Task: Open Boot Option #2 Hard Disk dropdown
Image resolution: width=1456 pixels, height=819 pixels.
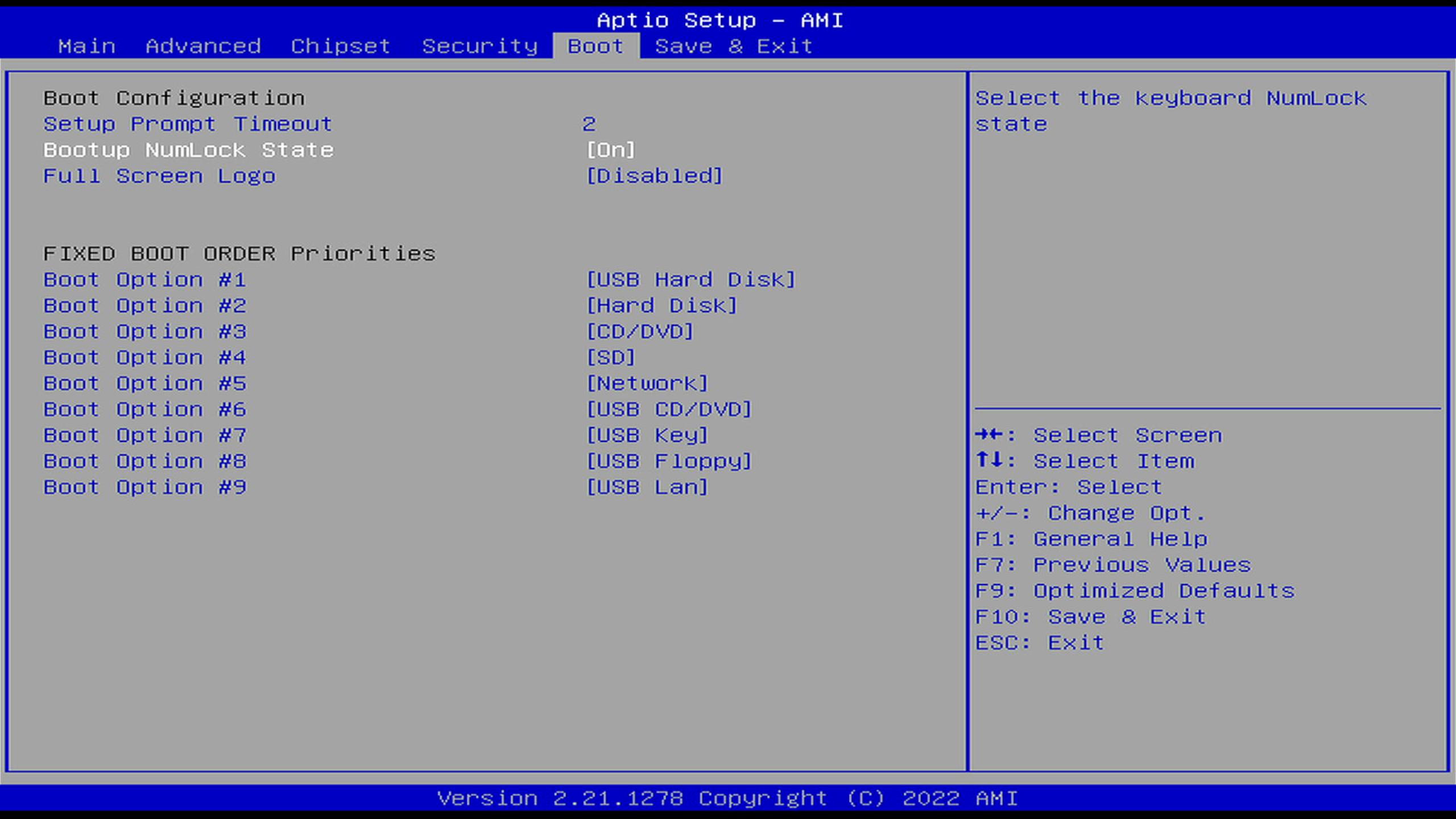Action: (x=661, y=306)
